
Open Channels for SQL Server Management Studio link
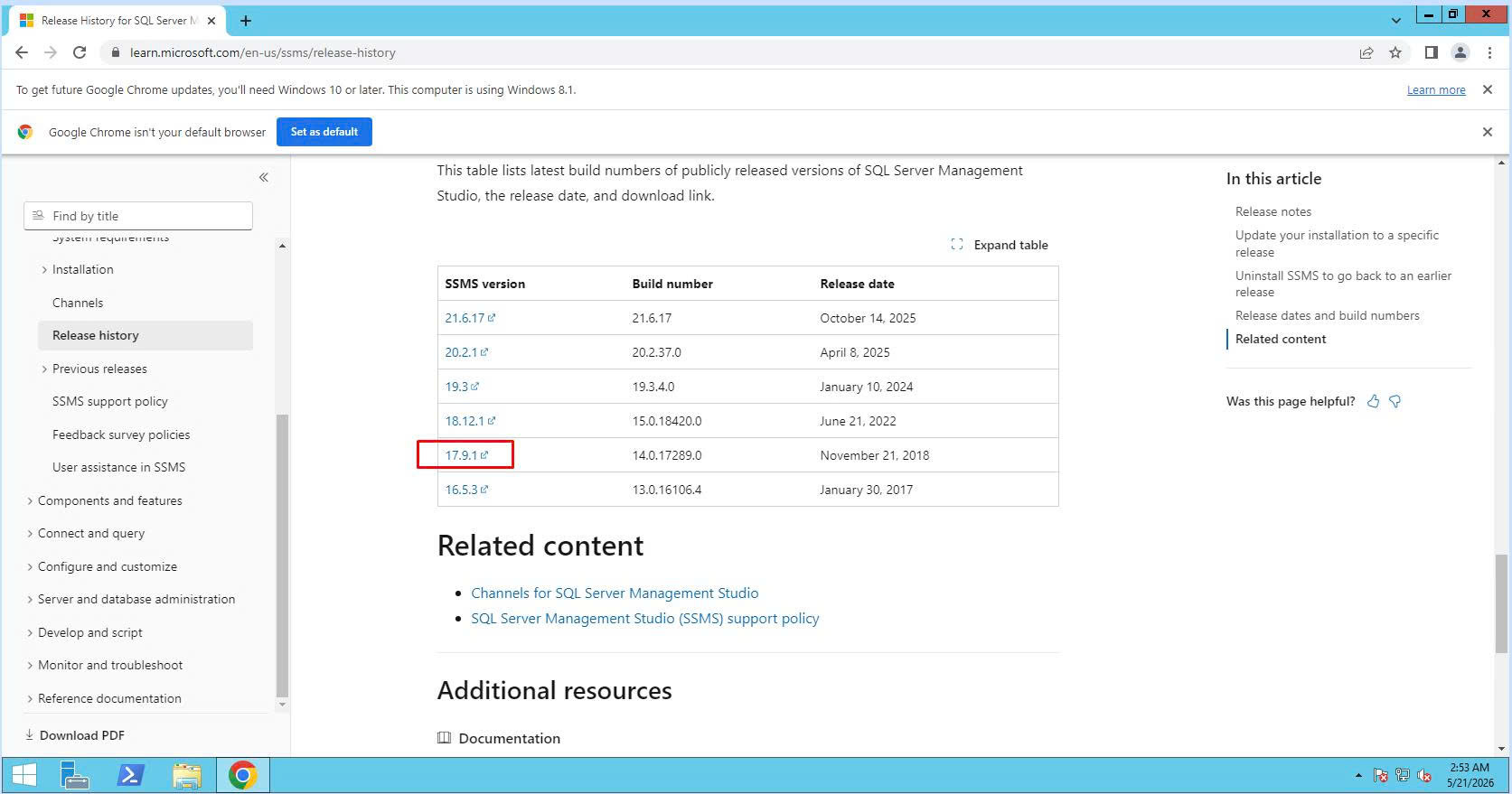click(x=615, y=593)
